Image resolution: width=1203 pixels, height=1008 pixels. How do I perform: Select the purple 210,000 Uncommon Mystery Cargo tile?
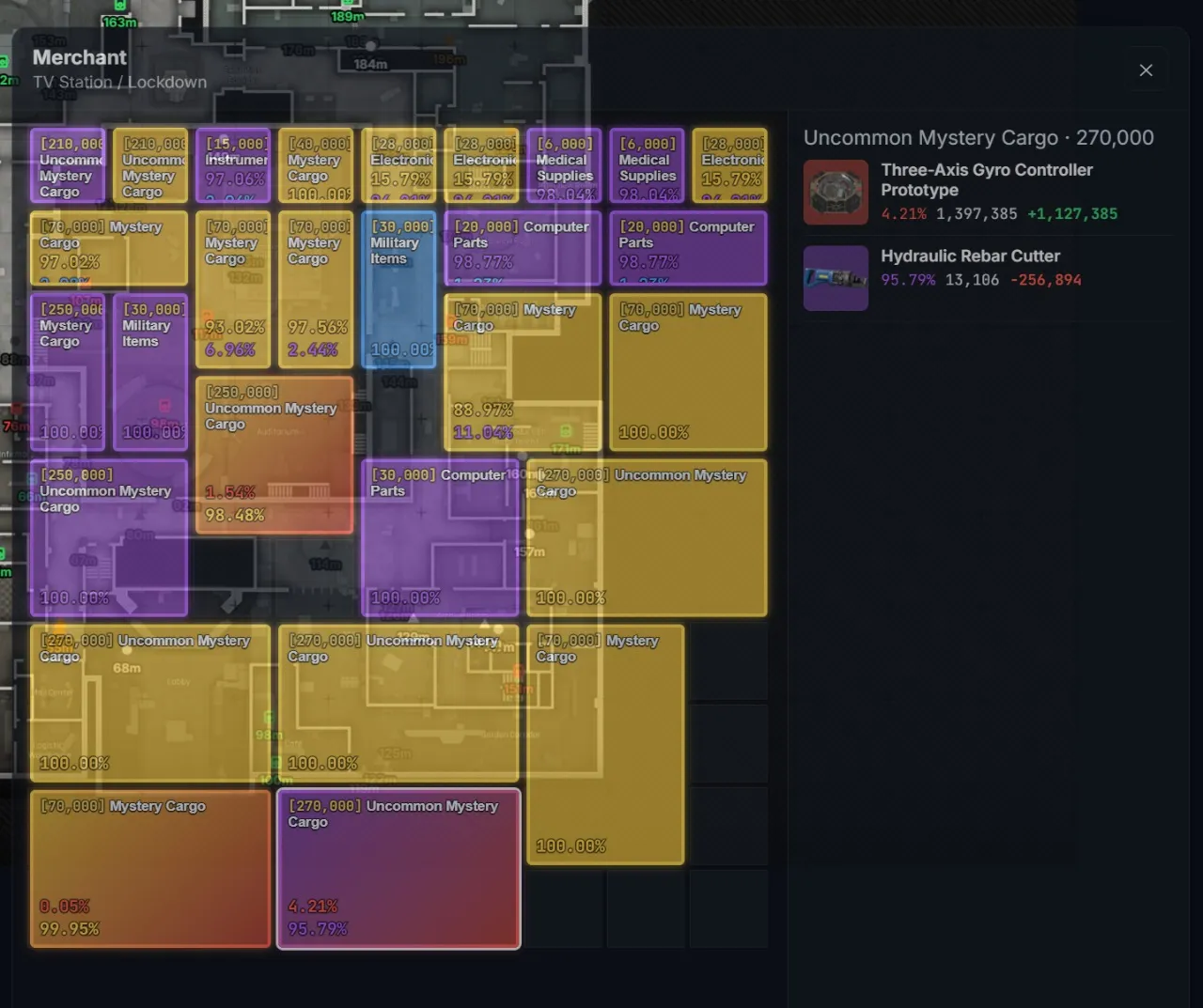pyautogui.click(x=68, y=165)
